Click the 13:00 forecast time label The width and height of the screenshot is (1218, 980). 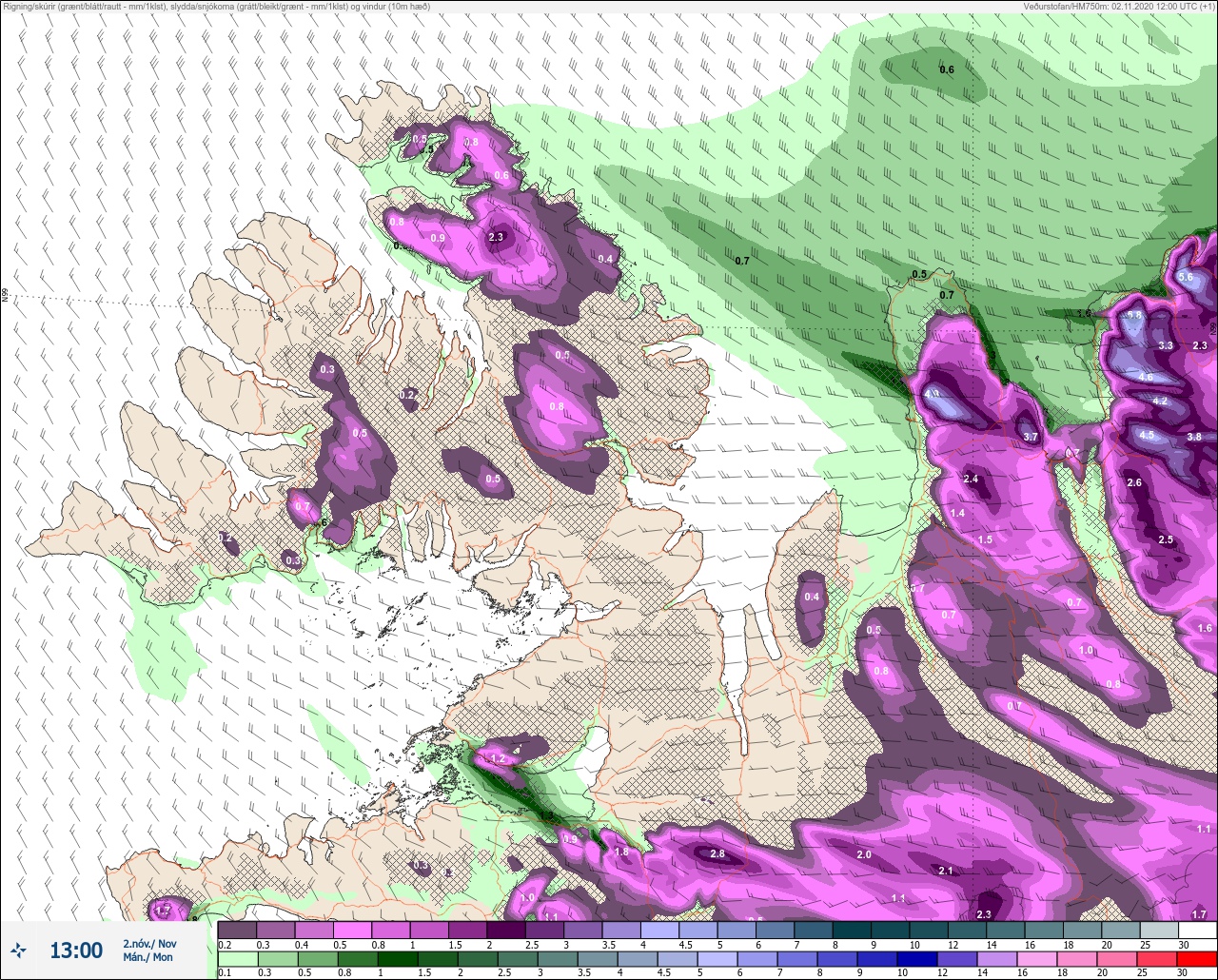(x=76, y=951)
